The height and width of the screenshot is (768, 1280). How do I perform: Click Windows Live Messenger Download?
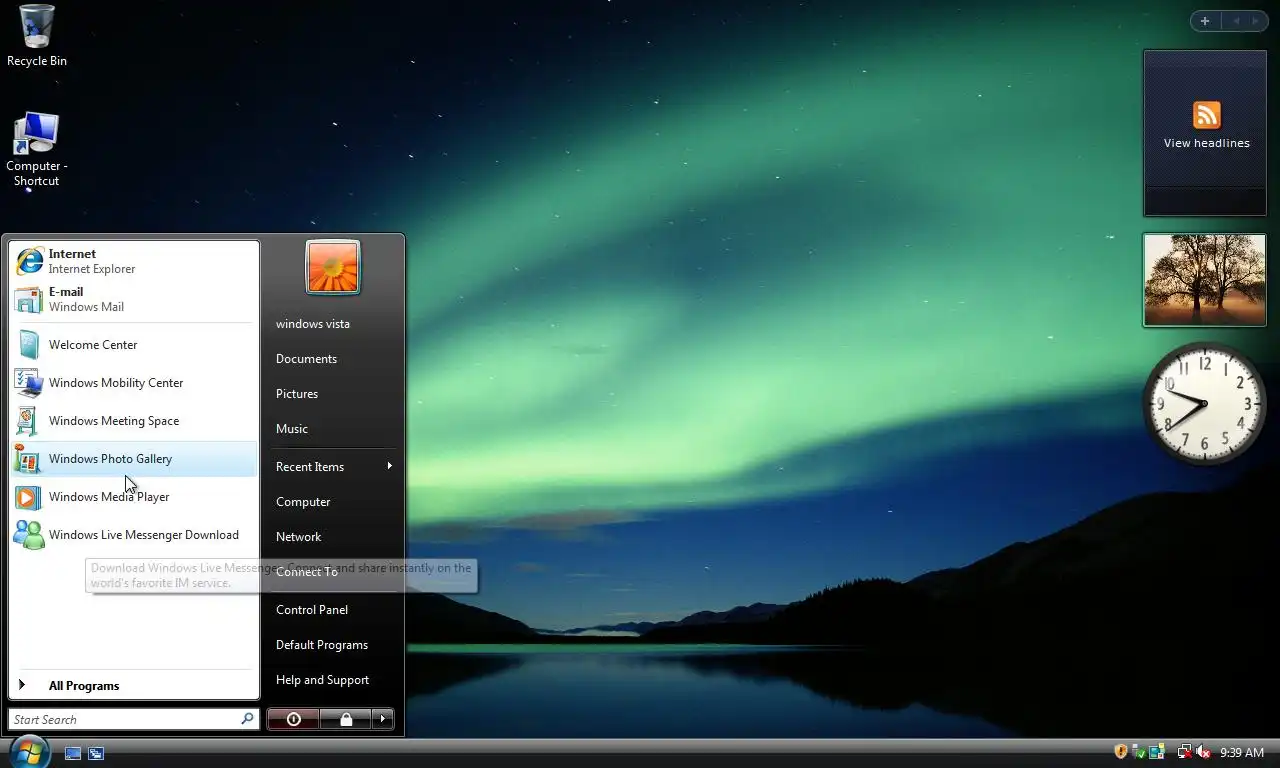(134, 535)
